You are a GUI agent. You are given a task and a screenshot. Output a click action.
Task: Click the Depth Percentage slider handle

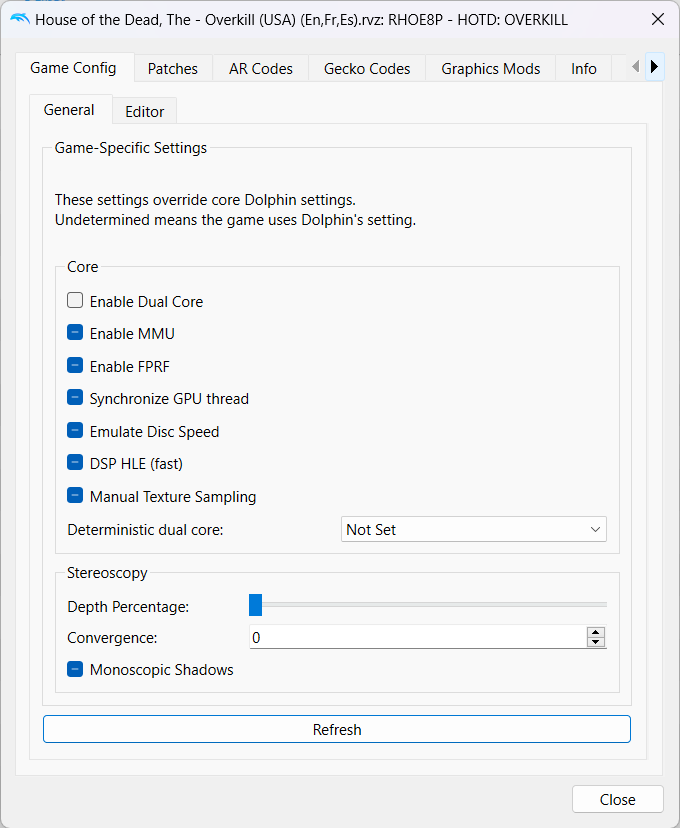256,605
